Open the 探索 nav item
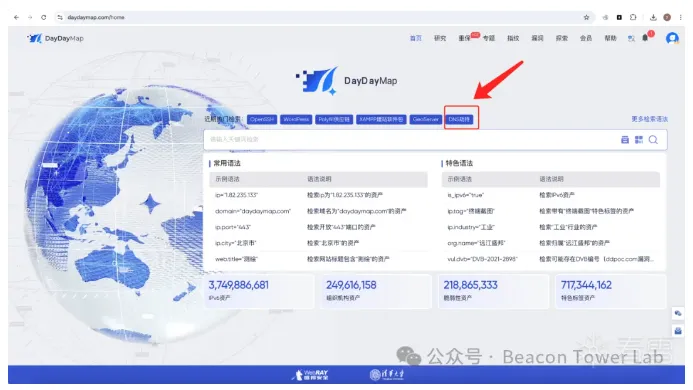Image resolution: width=693 pixels, height=390 pixels. click(561, 38)
